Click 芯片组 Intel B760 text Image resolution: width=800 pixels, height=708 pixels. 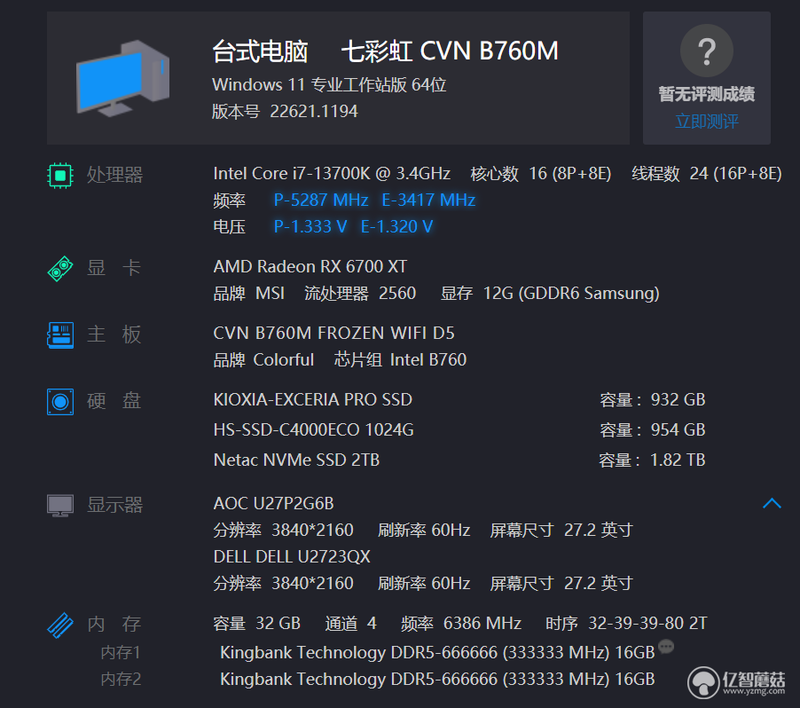401,360
